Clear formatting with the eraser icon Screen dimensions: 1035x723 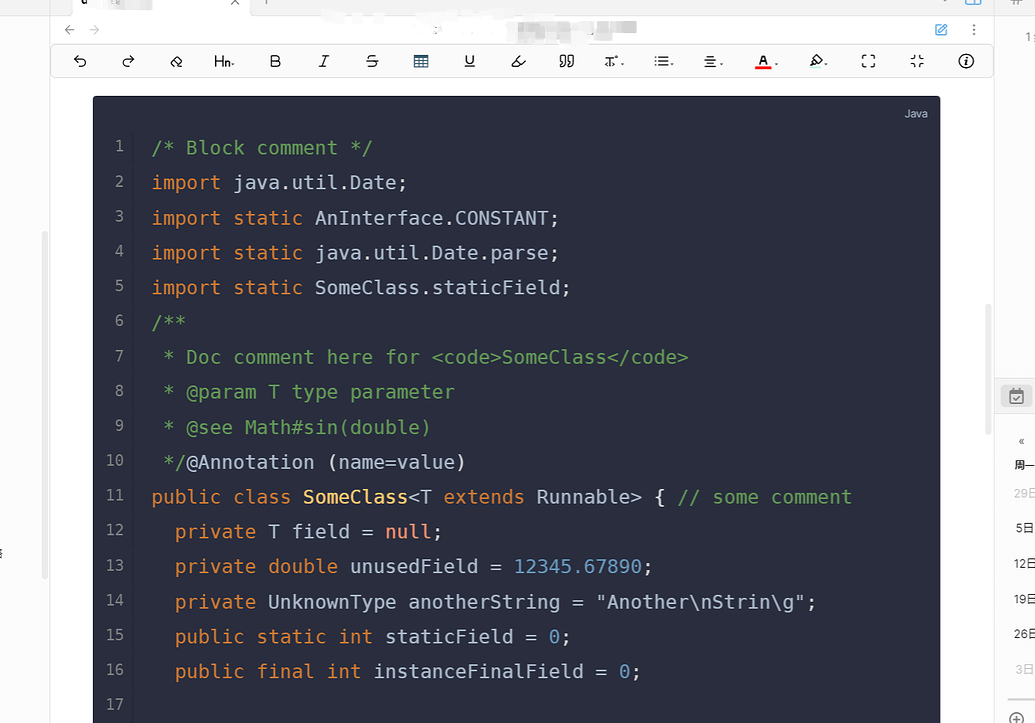pos(176,61)
